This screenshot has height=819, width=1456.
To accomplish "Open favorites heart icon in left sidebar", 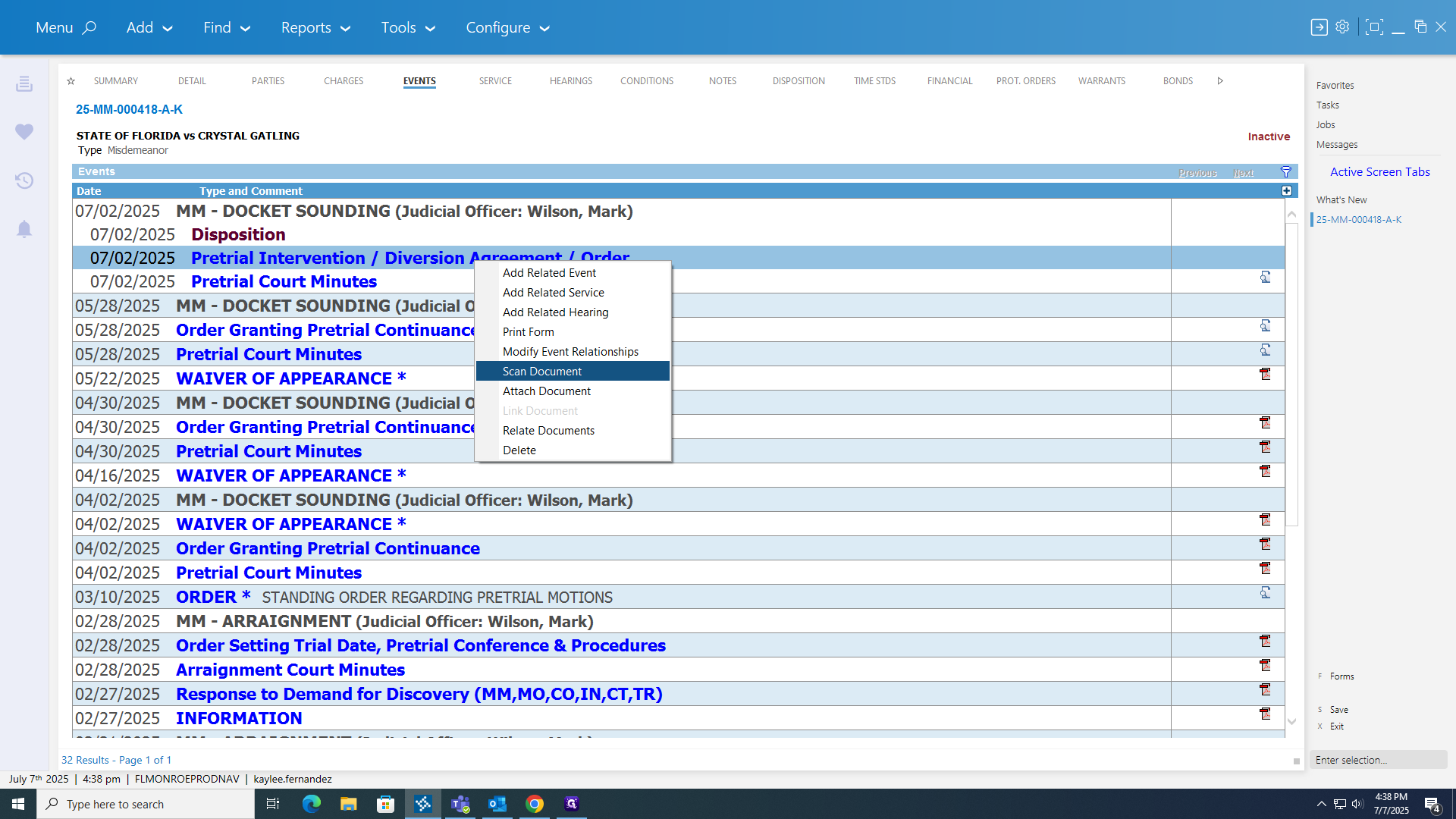I will [x=24, y=132].
